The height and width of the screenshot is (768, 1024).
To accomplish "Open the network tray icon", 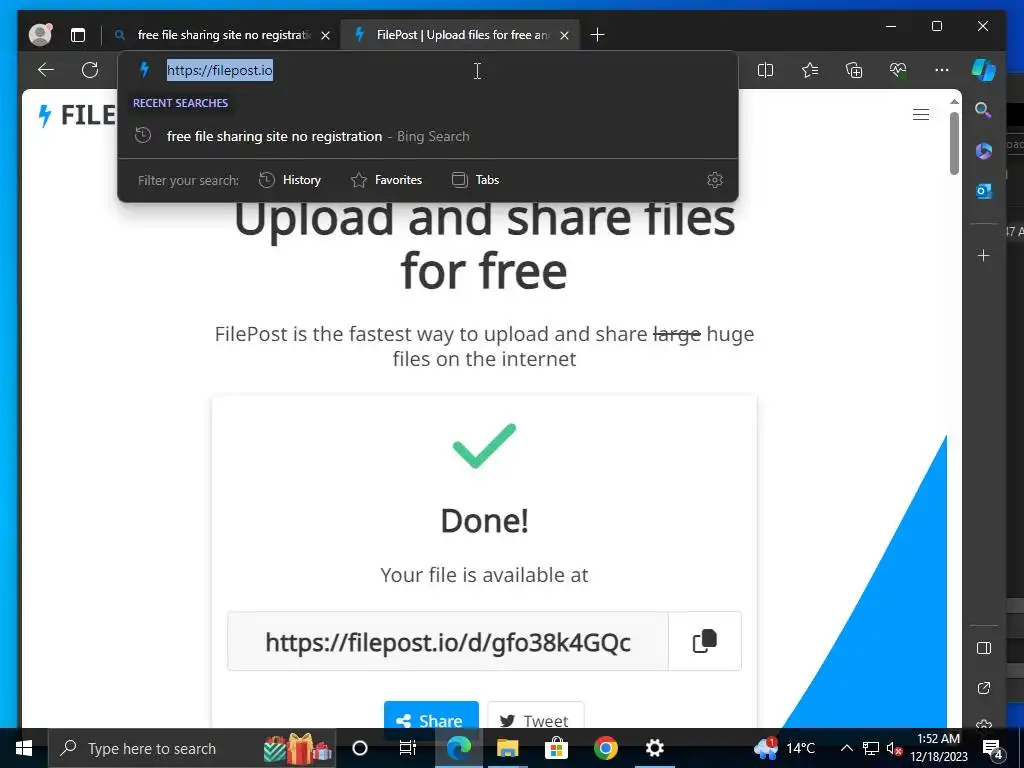I will pyautogui.click(x=871, y=748).
